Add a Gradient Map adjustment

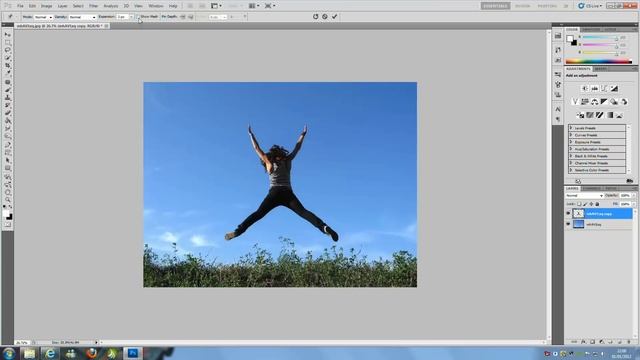pos(609,116)
